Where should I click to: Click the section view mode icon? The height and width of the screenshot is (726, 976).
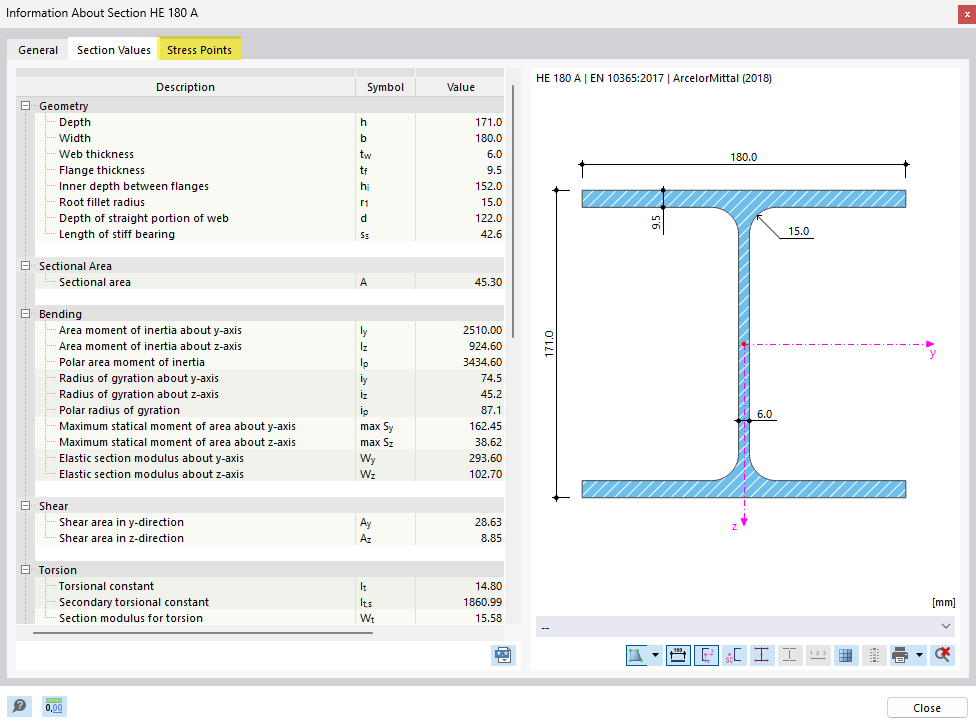(636, 655)
